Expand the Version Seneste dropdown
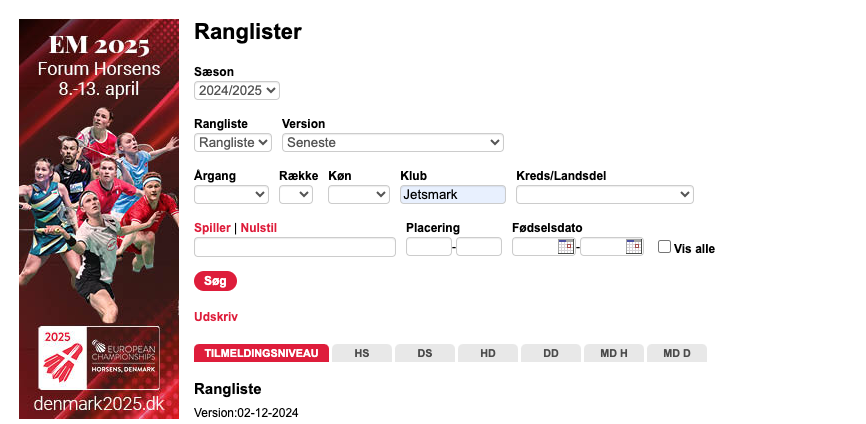866x424 pixels. [x=393, y=142]
